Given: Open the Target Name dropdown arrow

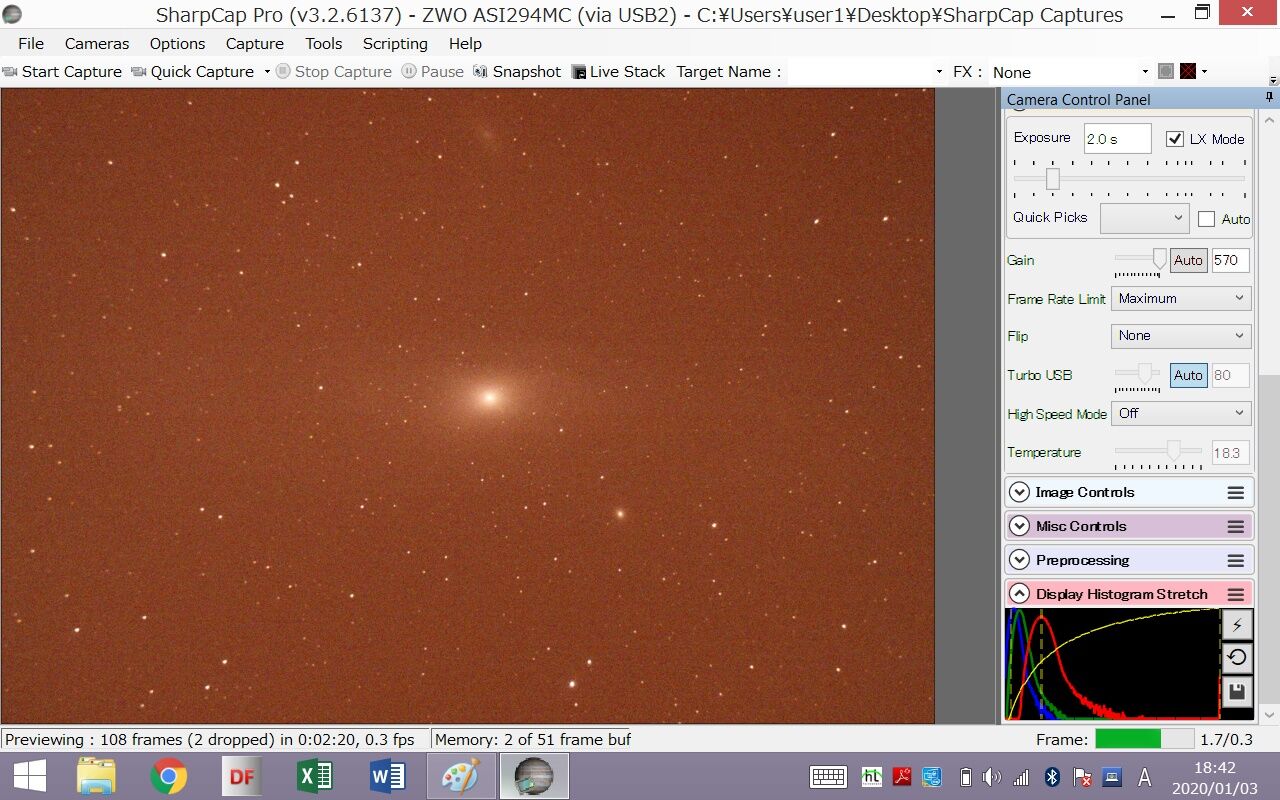Looking at the screenshot, I should click(939, 72).
